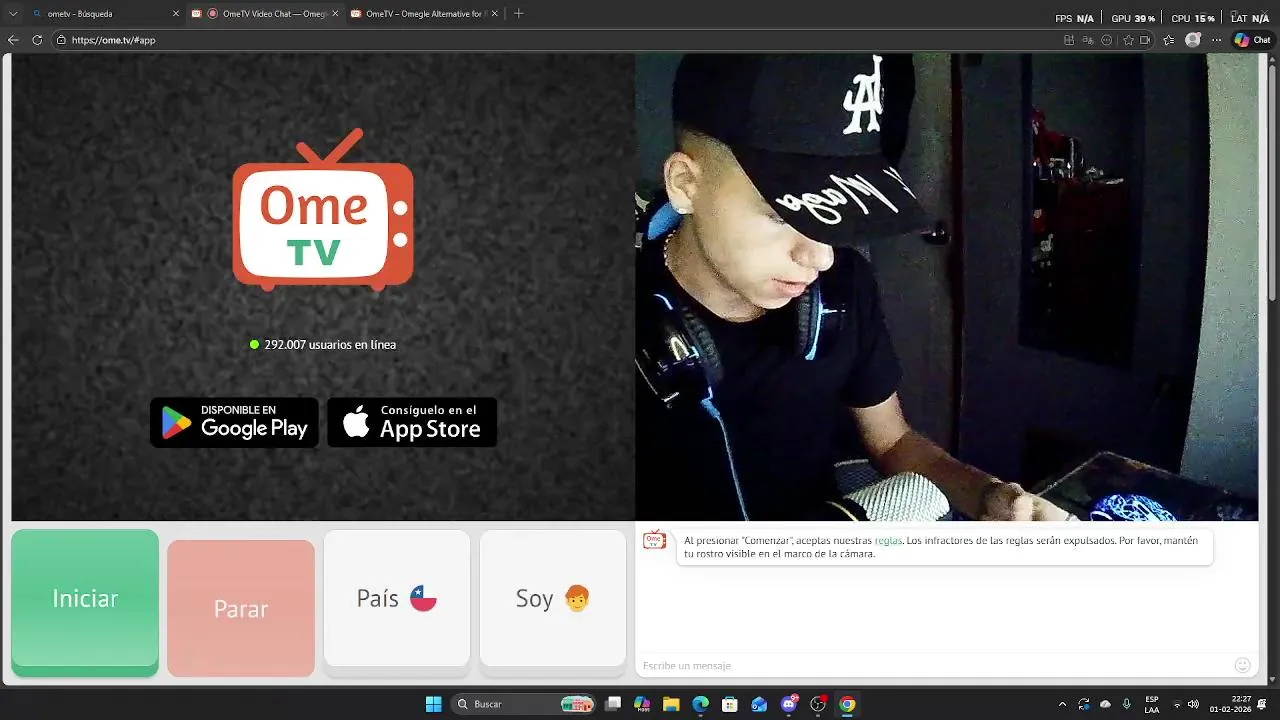Open the Windows Start menu
Viewport: 1280px width, 720px height.
pos(433,704)
